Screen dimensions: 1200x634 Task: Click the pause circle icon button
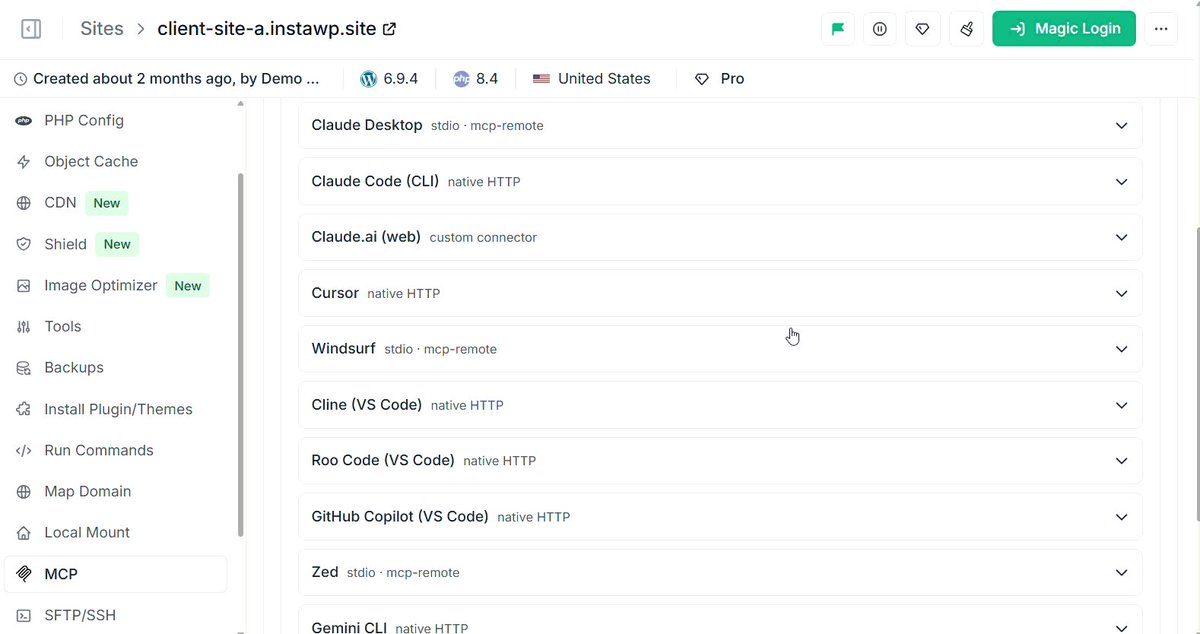pyautogui.click(x=880, y=29)
